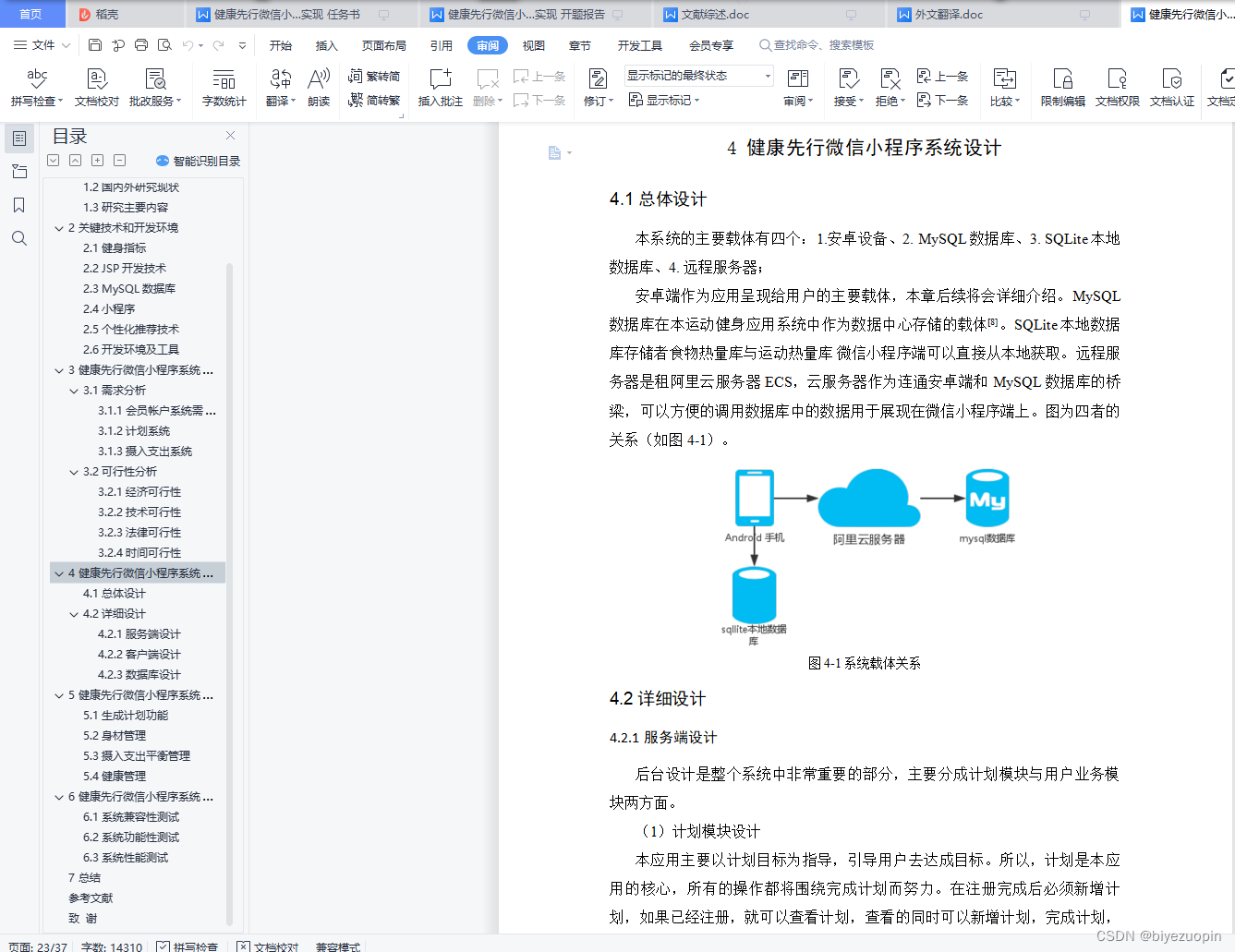Image resolution: width=1235 pixels, height=952 pixels.
Task: Collapse all outline levels with minus box
Action: point(119,161)
